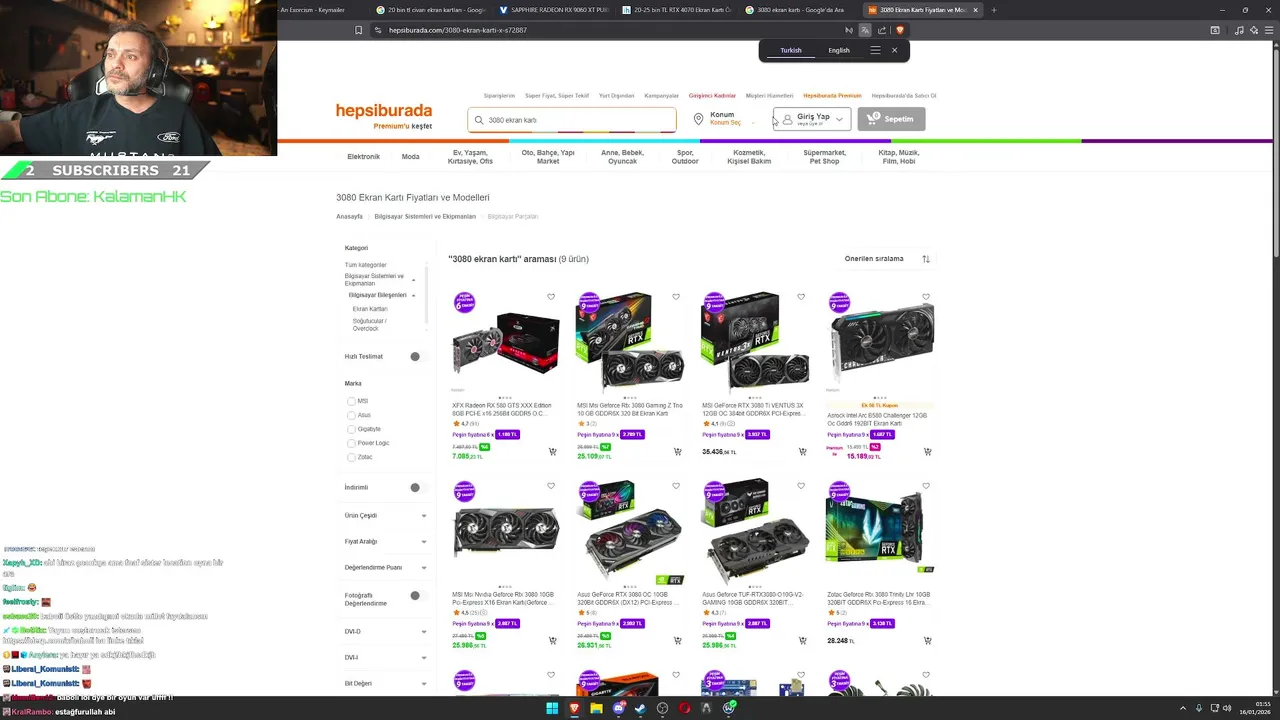Switch to 20-25 bin TL RTX 4070 tab
Viewport: 1280px width, 720px height.
(675, 10)
